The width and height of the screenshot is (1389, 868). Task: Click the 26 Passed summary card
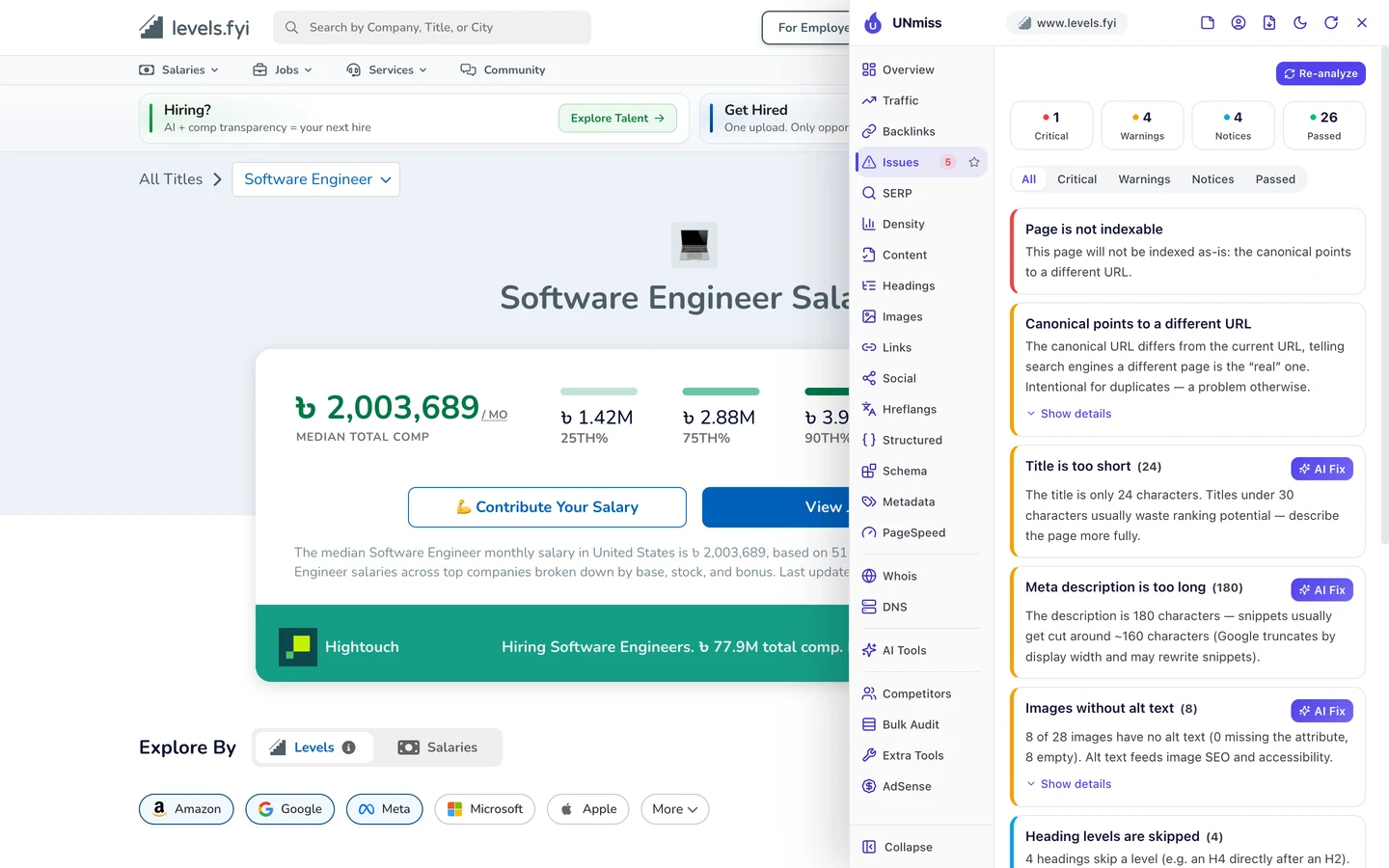coord(1324,125)
